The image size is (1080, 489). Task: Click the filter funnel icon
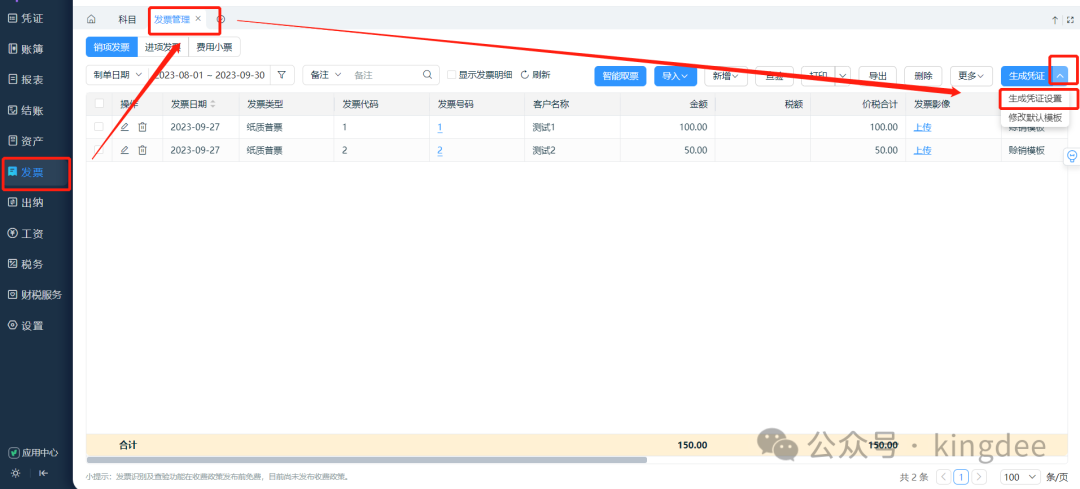tap(282, 75)
